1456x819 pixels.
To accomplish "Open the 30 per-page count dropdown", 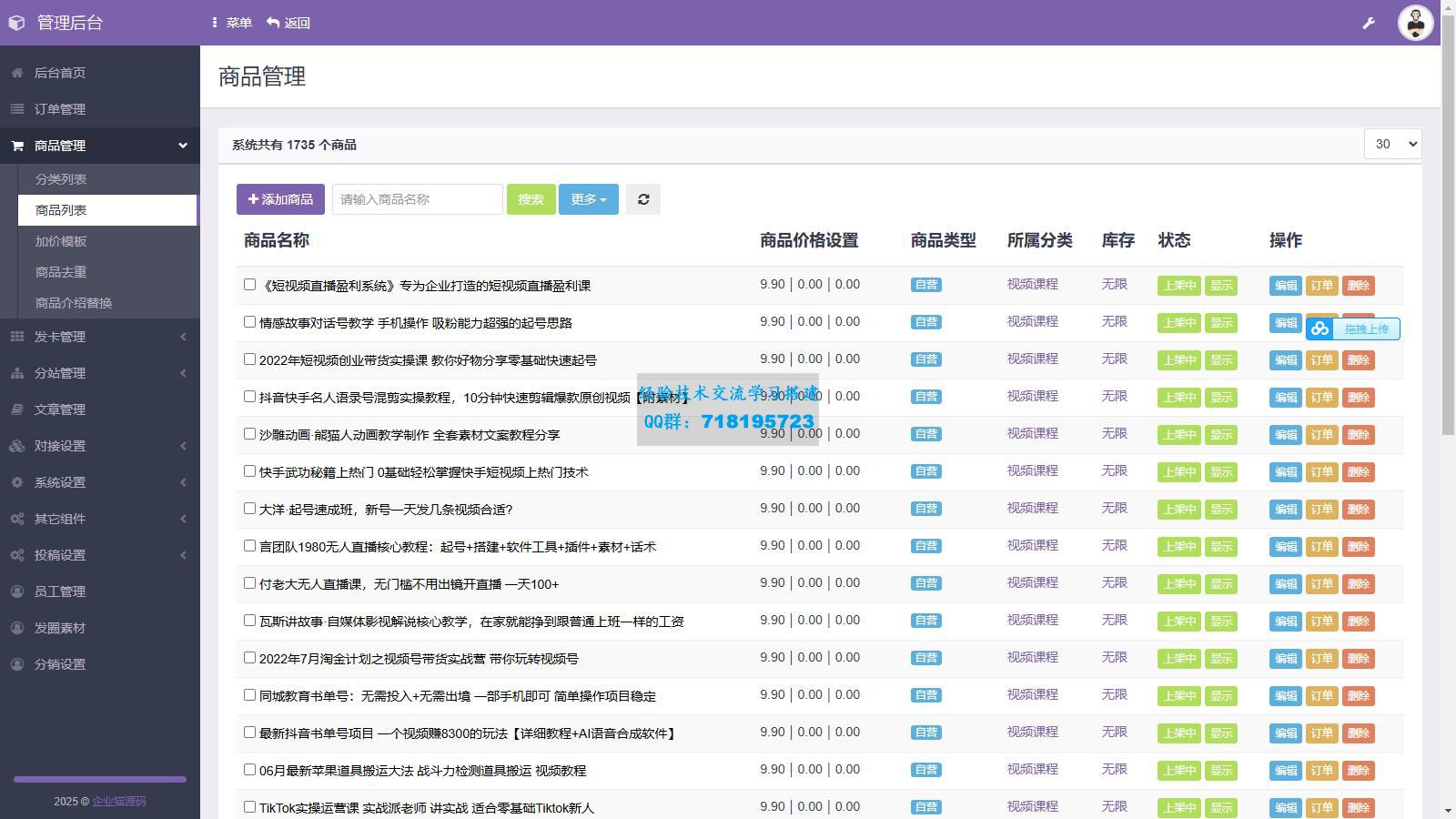I will [1392, 144].
